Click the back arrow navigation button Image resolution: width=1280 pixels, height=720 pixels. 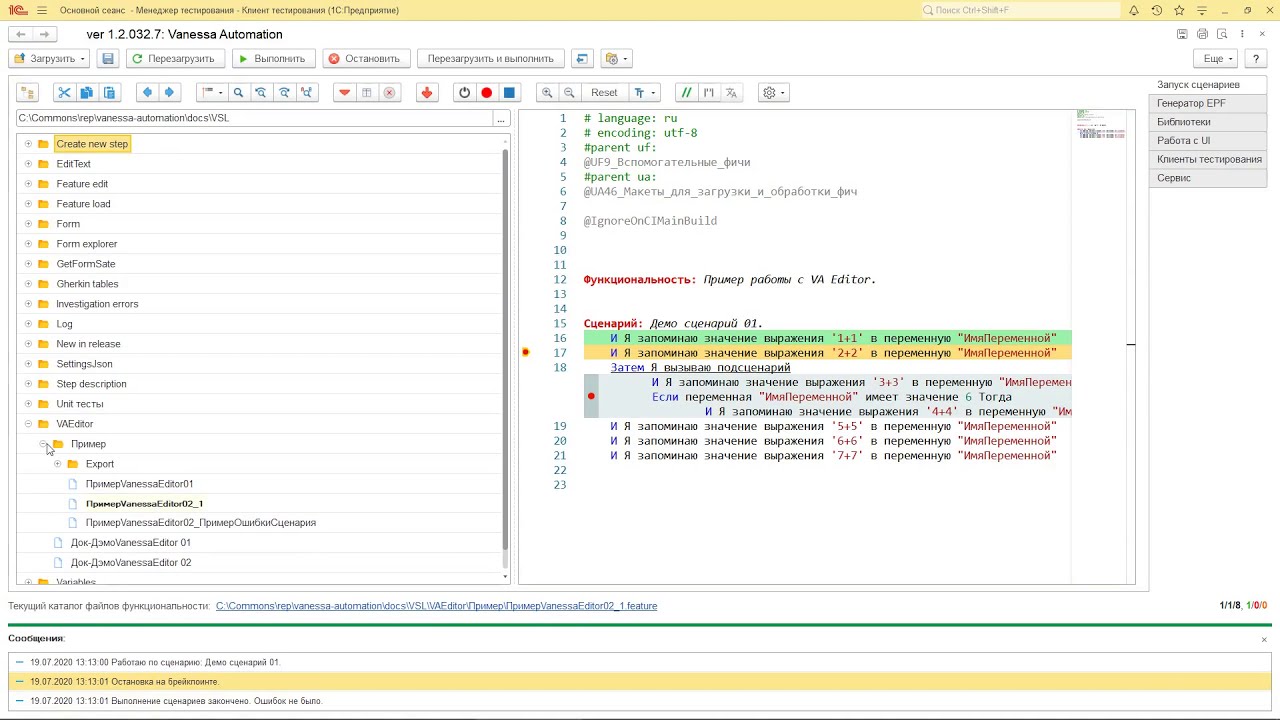[x=21, y=34]
